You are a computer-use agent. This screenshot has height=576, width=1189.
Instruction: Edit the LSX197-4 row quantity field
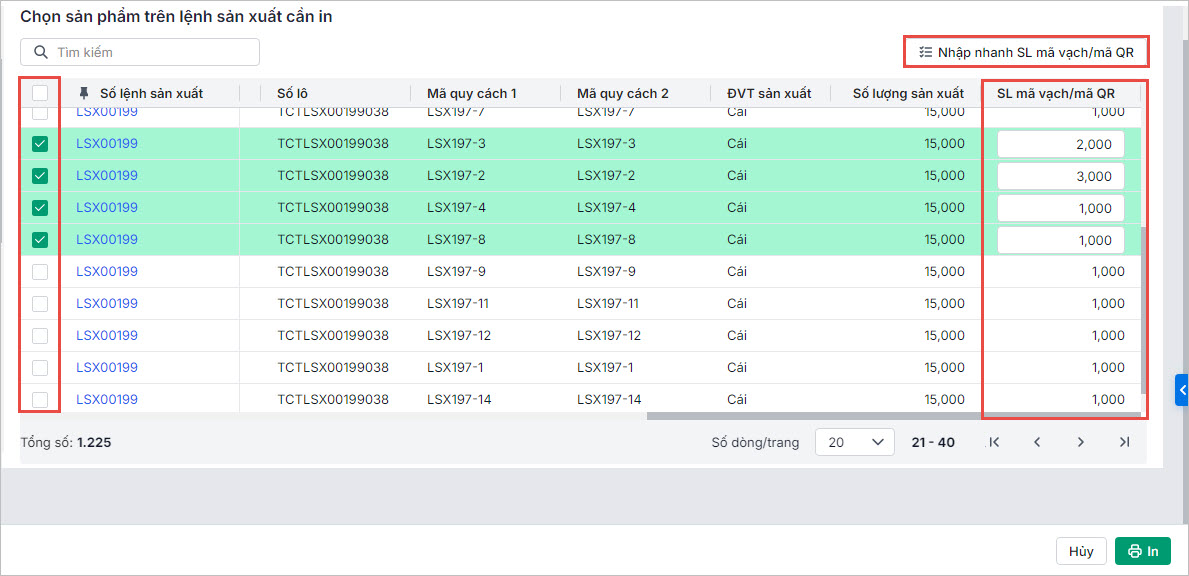click(1060, 208)
